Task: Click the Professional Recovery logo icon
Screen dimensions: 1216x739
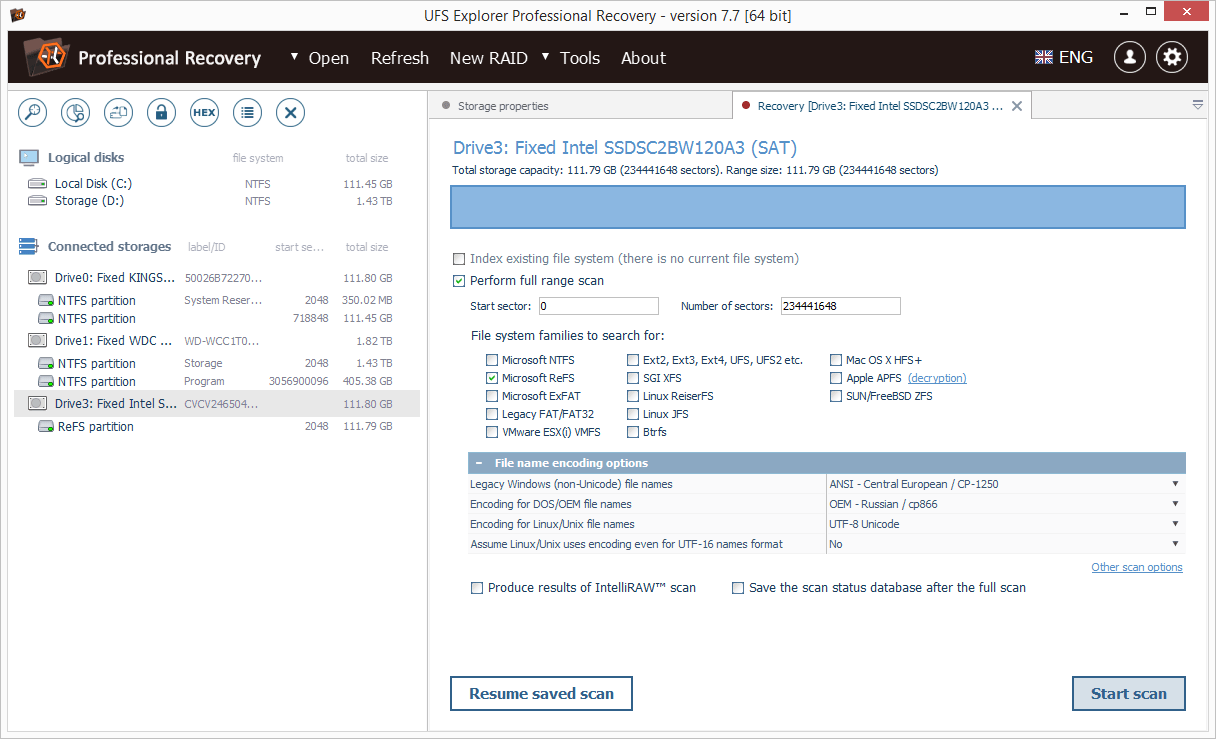Action: (45, 57)
